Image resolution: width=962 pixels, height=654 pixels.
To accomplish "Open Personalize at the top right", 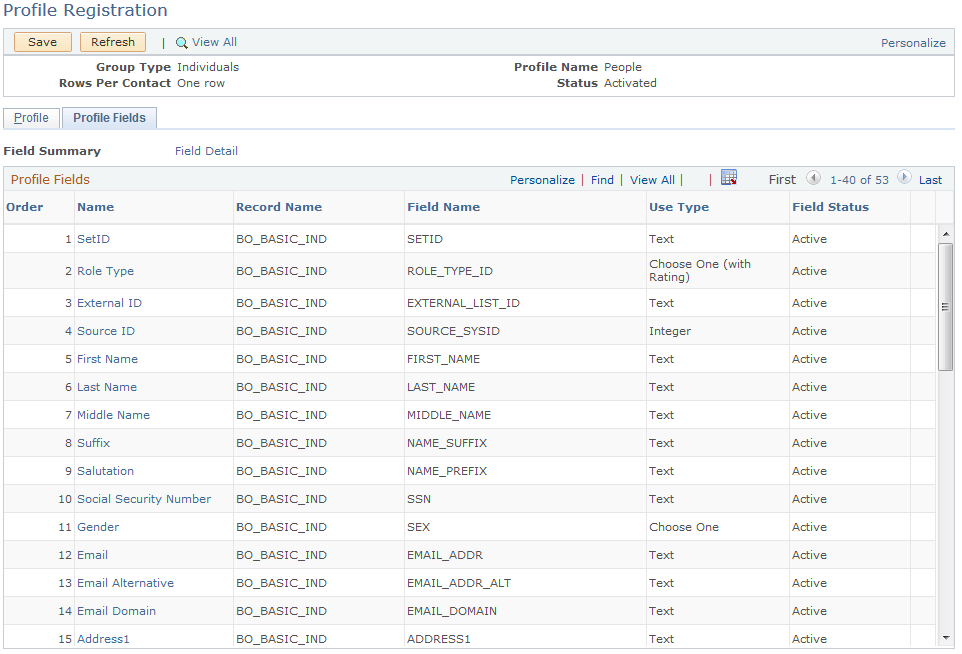I will 913,42.
